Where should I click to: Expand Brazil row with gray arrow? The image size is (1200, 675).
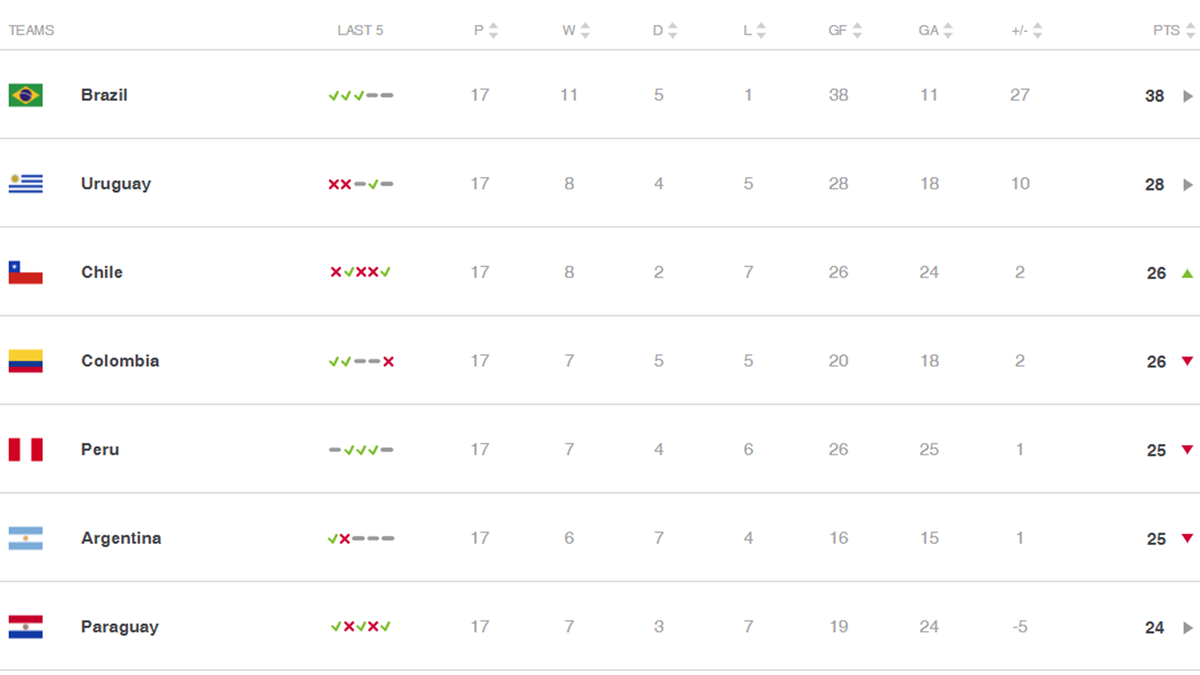point(1188,96)
